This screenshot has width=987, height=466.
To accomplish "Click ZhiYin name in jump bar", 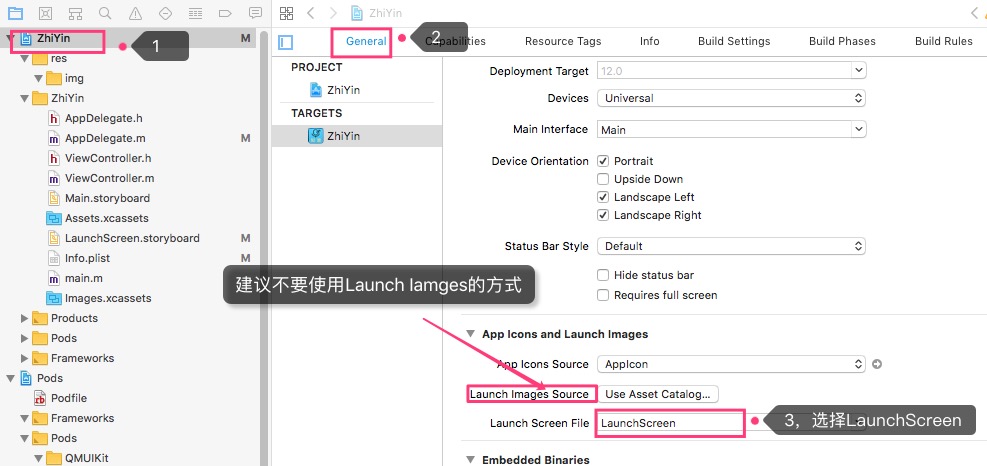I will tap(385, 13).
